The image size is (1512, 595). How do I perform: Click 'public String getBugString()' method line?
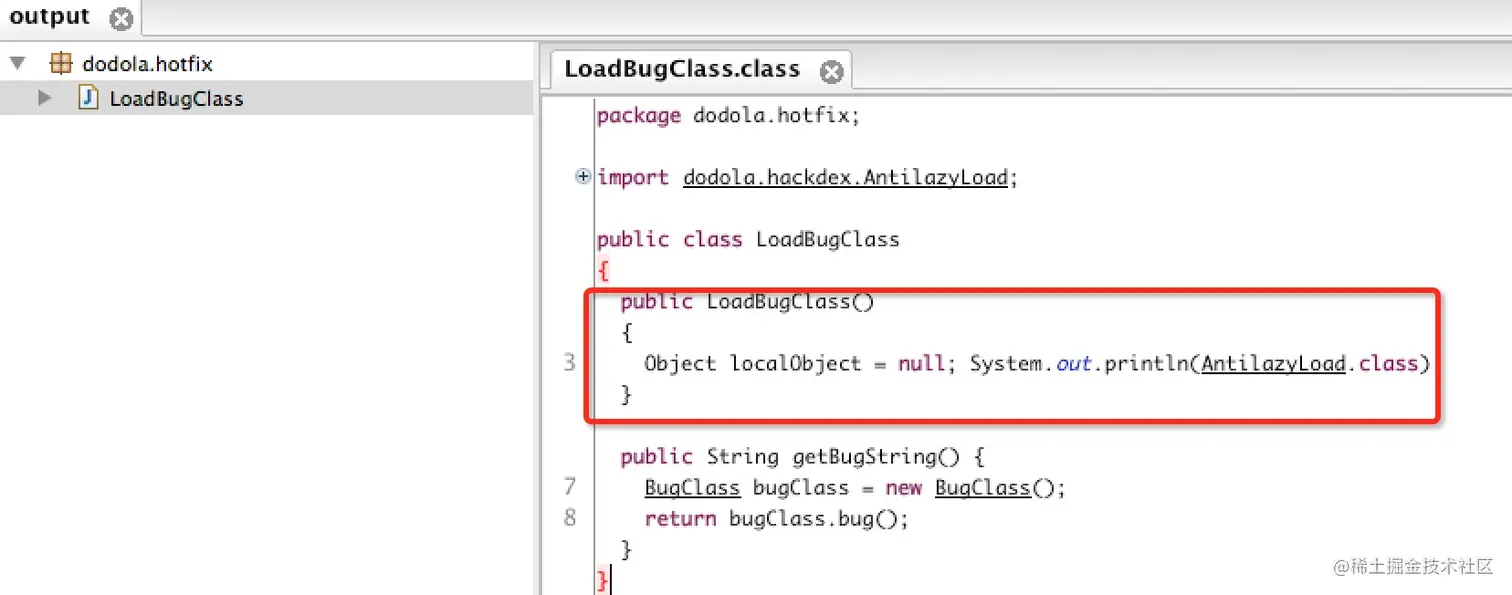pyautogui.click(x=803, y=457)
